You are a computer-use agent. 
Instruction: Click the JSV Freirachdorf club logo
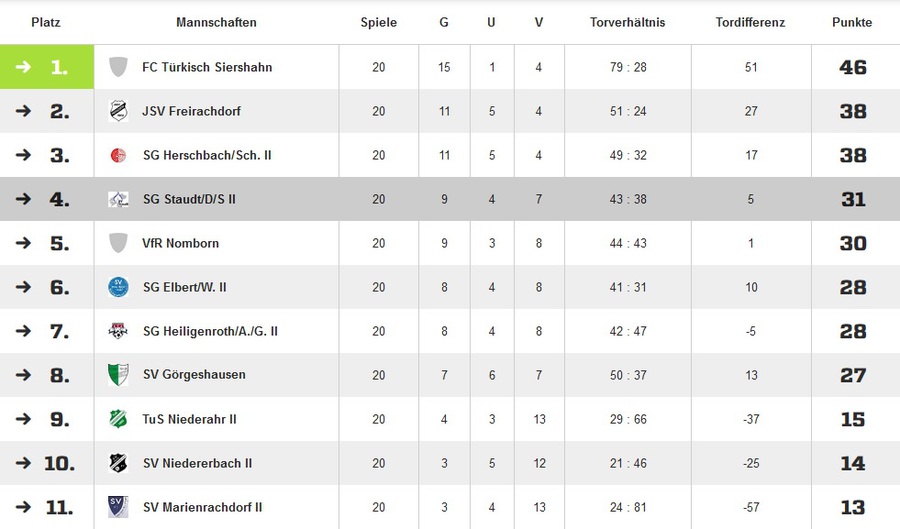[118, 111]
